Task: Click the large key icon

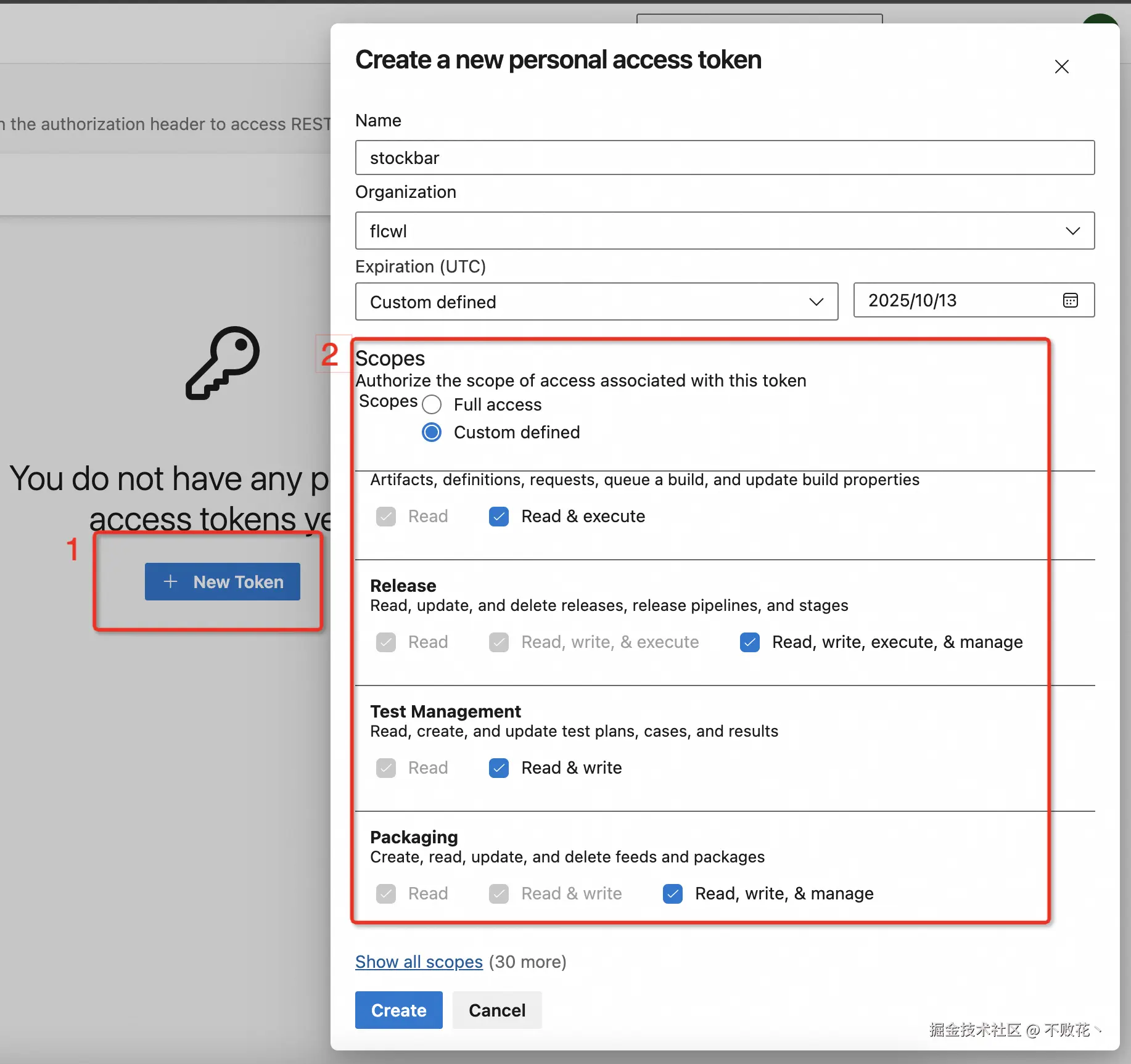Action: pos(223,362)
